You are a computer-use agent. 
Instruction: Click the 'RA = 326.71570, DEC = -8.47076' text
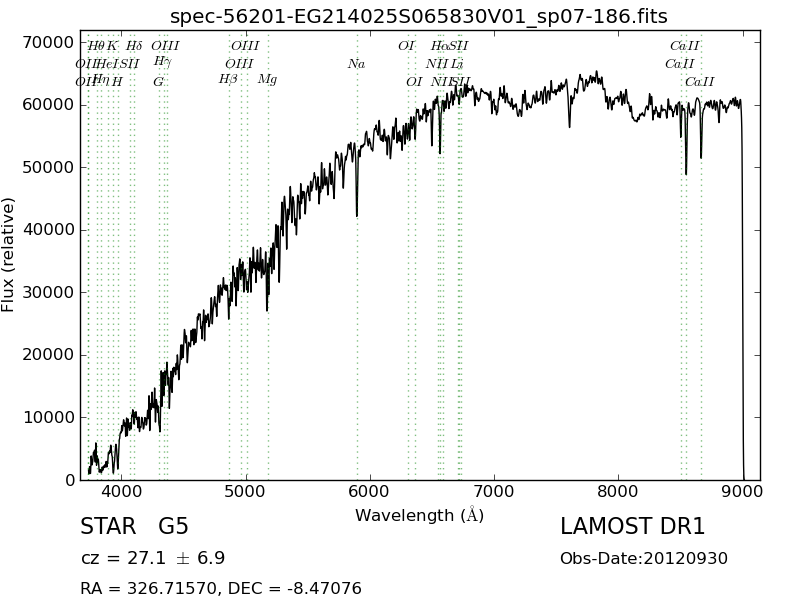tap(221, 588)
